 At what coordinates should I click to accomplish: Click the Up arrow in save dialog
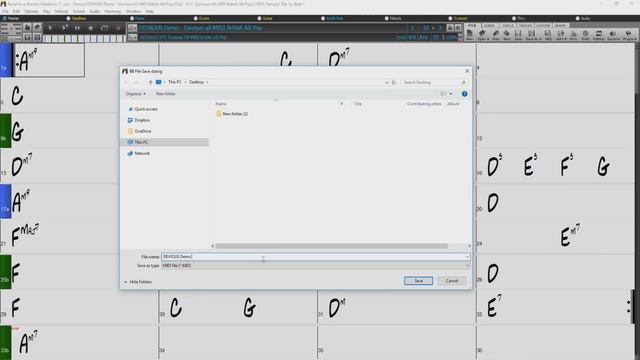(x=150, y=82)
